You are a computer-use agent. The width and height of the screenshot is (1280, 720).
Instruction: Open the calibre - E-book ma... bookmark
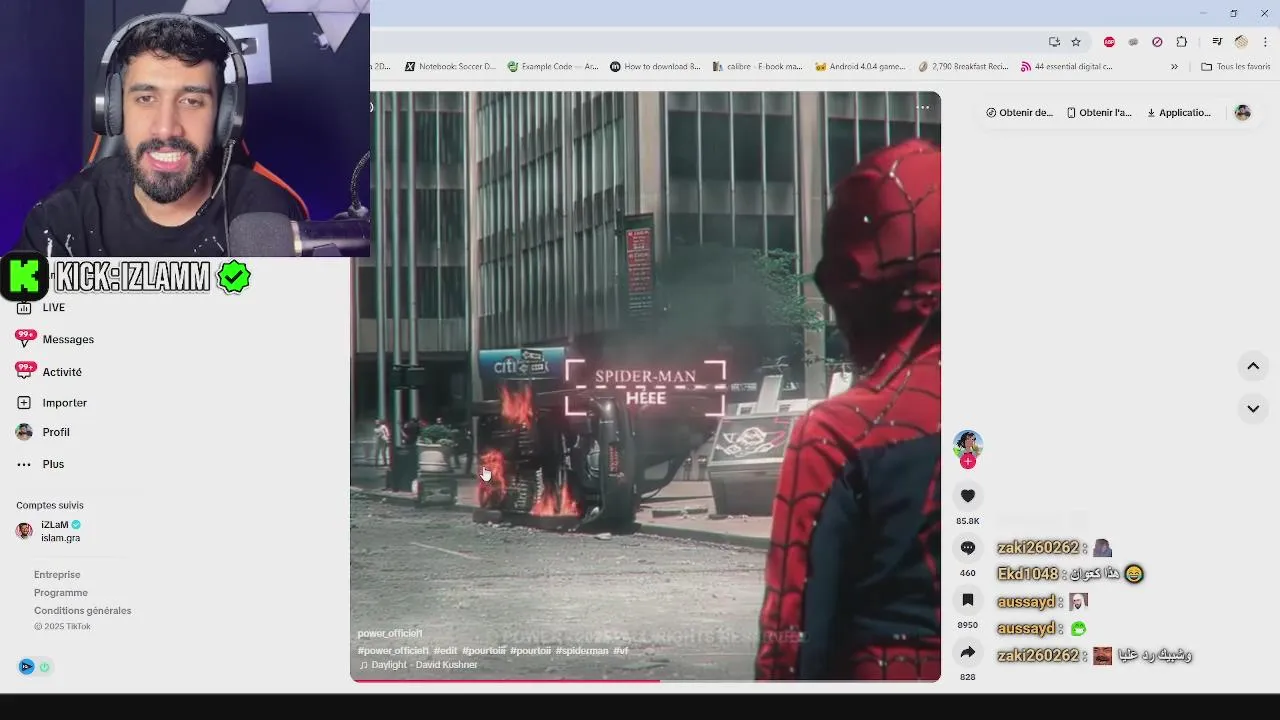[x=757, y=67]
